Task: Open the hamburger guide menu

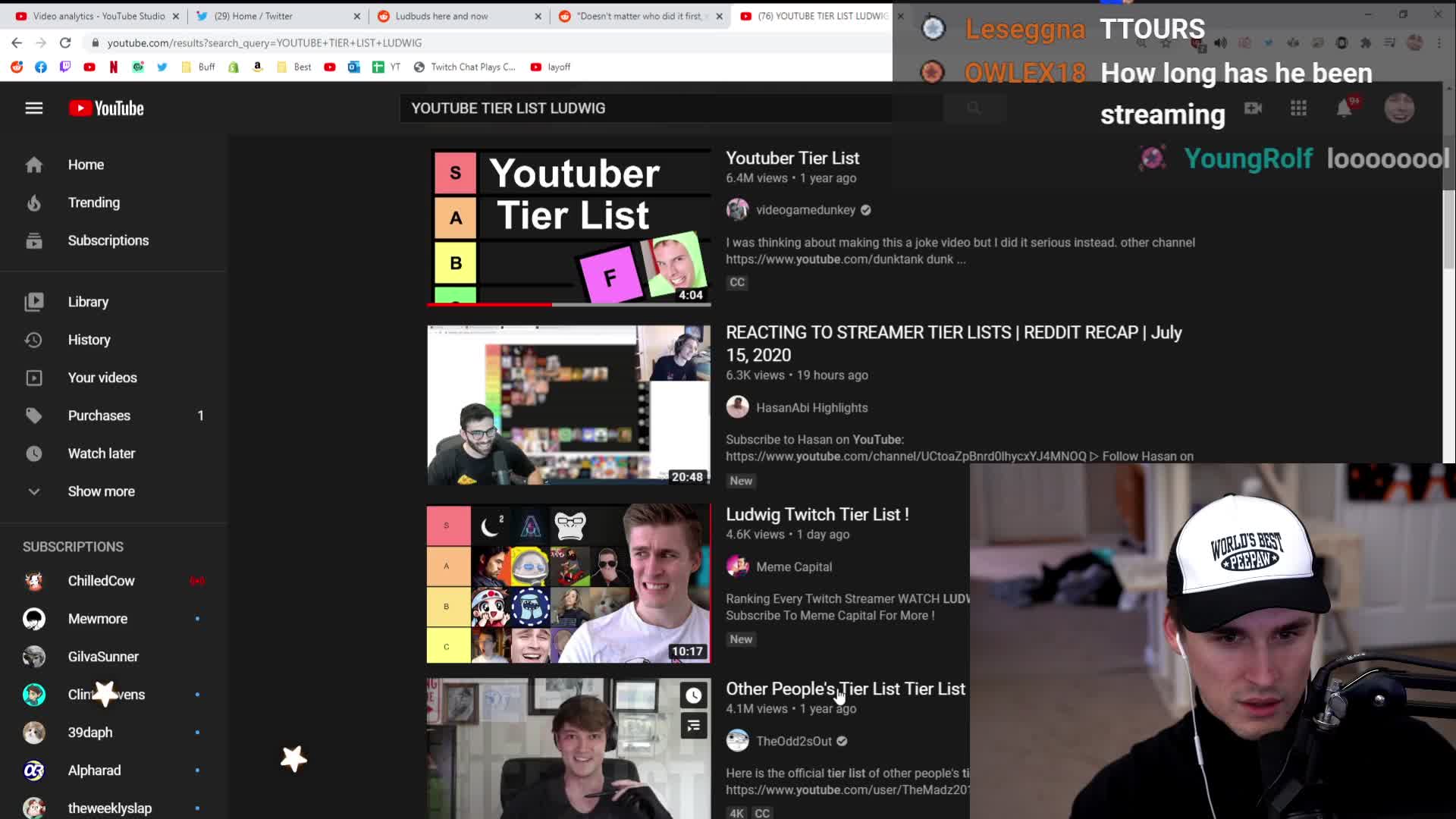Action: (x=33, y=108)
